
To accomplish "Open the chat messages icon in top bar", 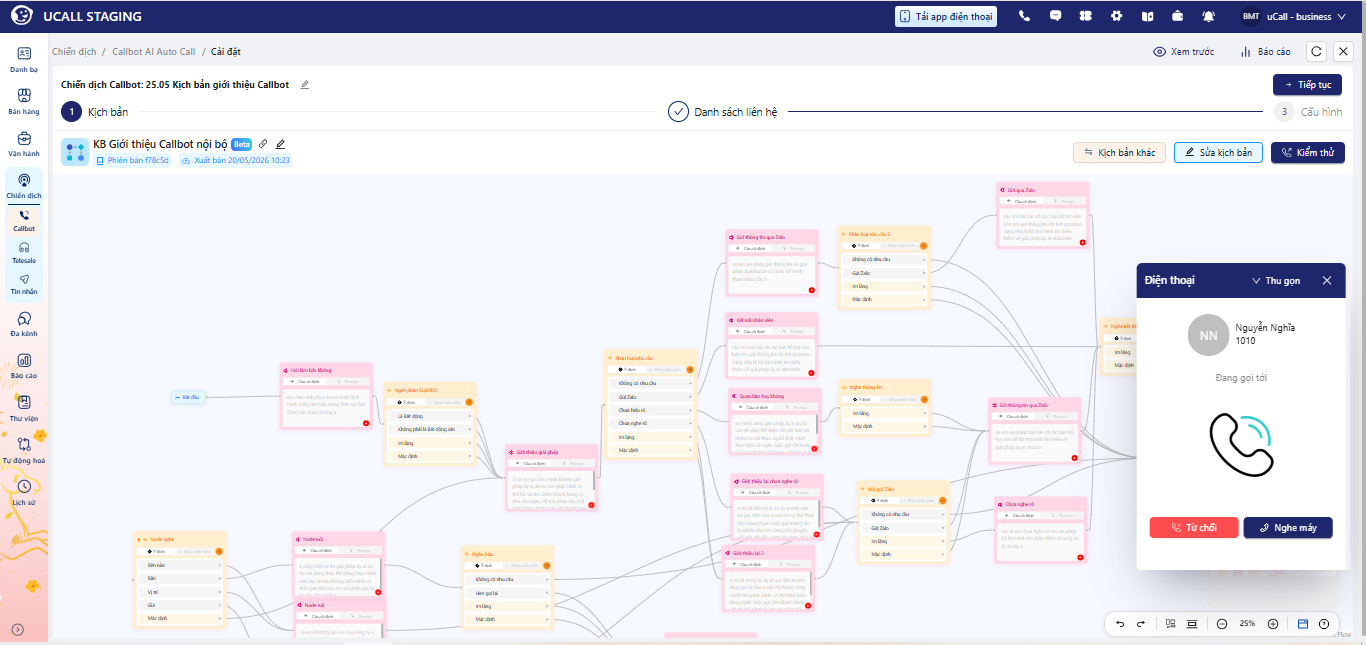I will [1055, 16].
